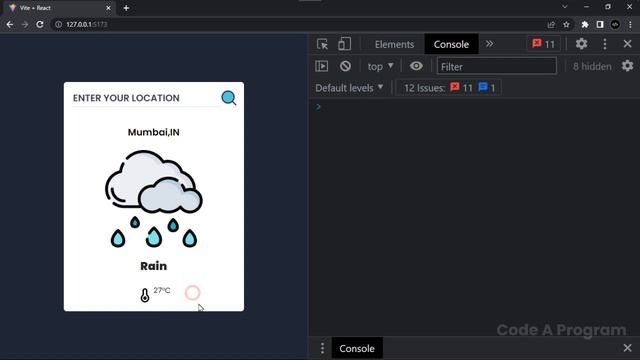Open the Chrome three-dot menu
The height and width of the screenshot is (360, 640).
point(631,24)
